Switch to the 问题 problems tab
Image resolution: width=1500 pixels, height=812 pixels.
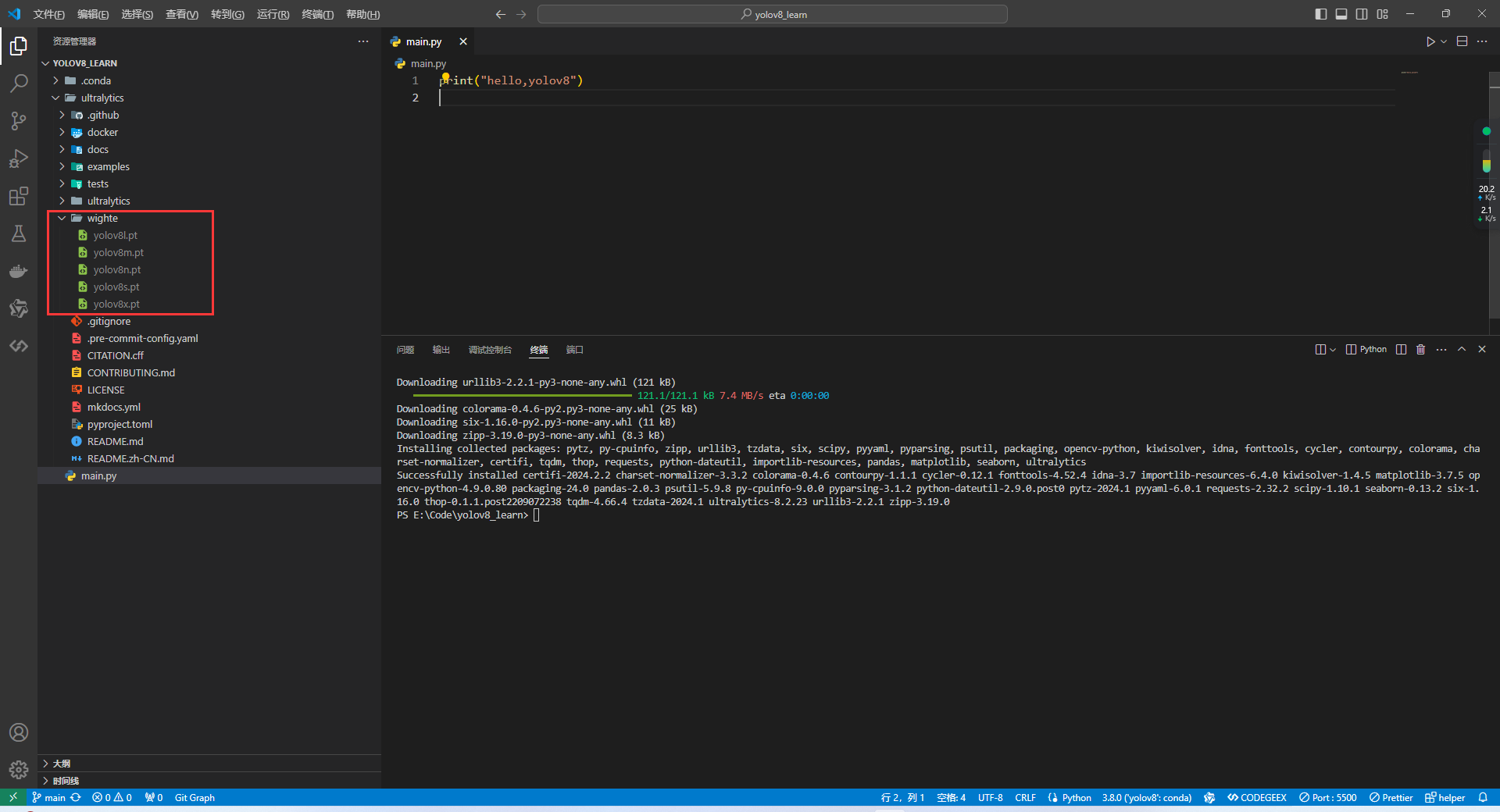tap(405, 350)
